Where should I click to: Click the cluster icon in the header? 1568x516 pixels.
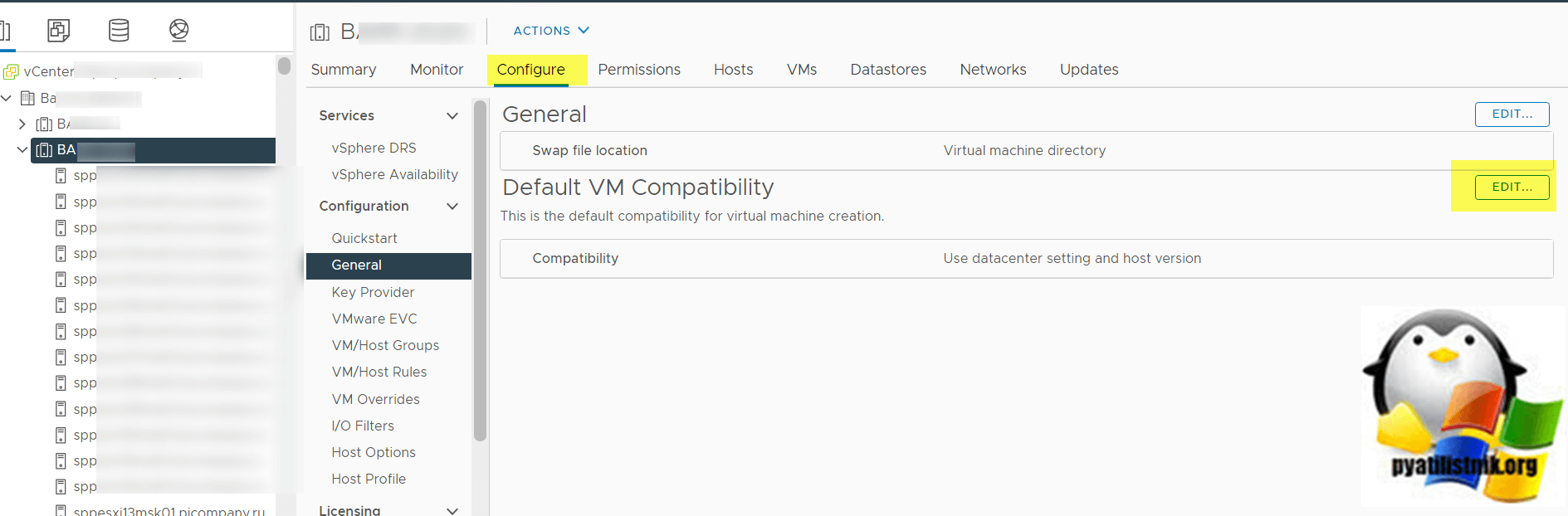point(320,32)
